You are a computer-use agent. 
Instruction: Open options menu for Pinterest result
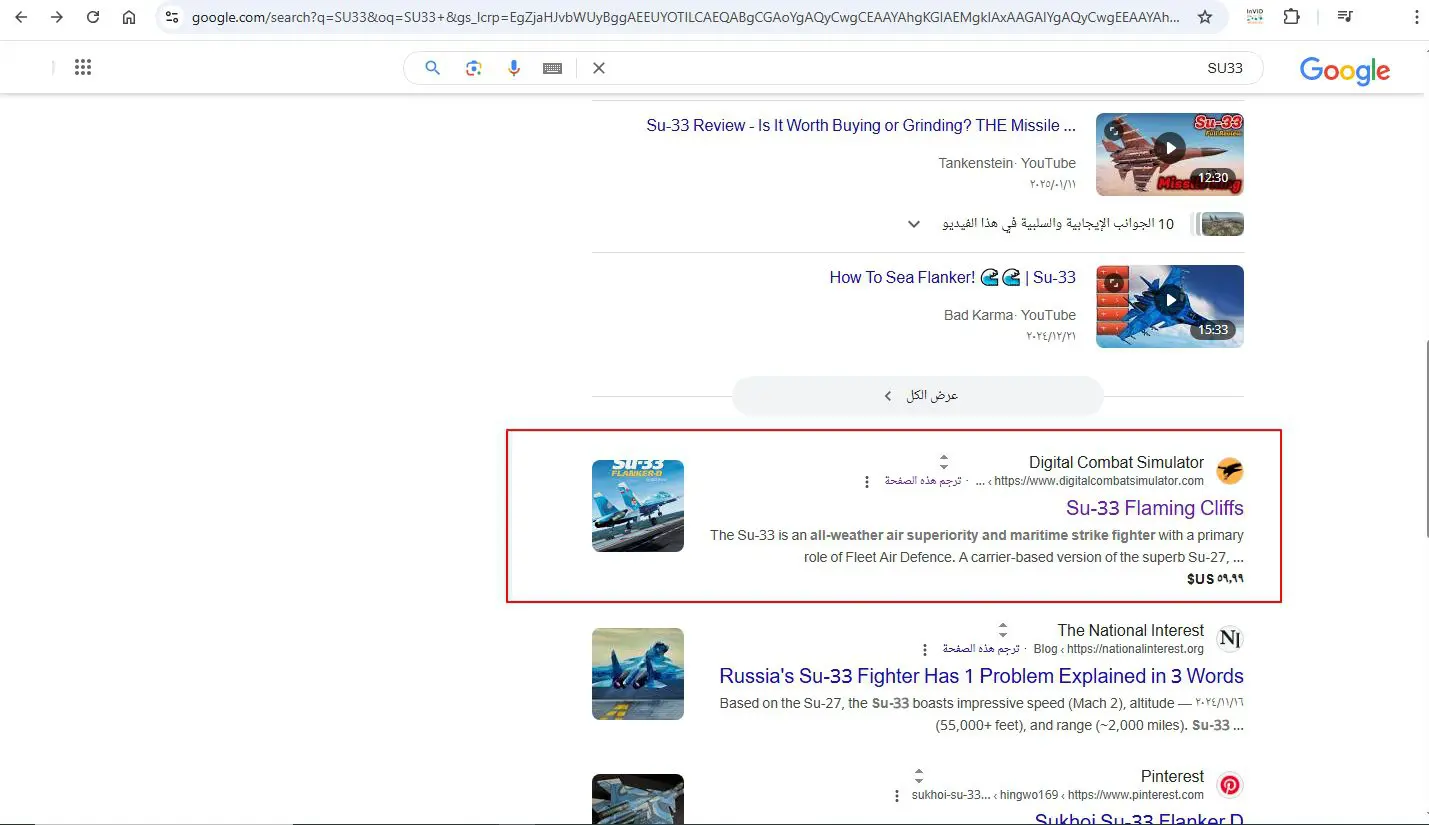pos(897,796)
